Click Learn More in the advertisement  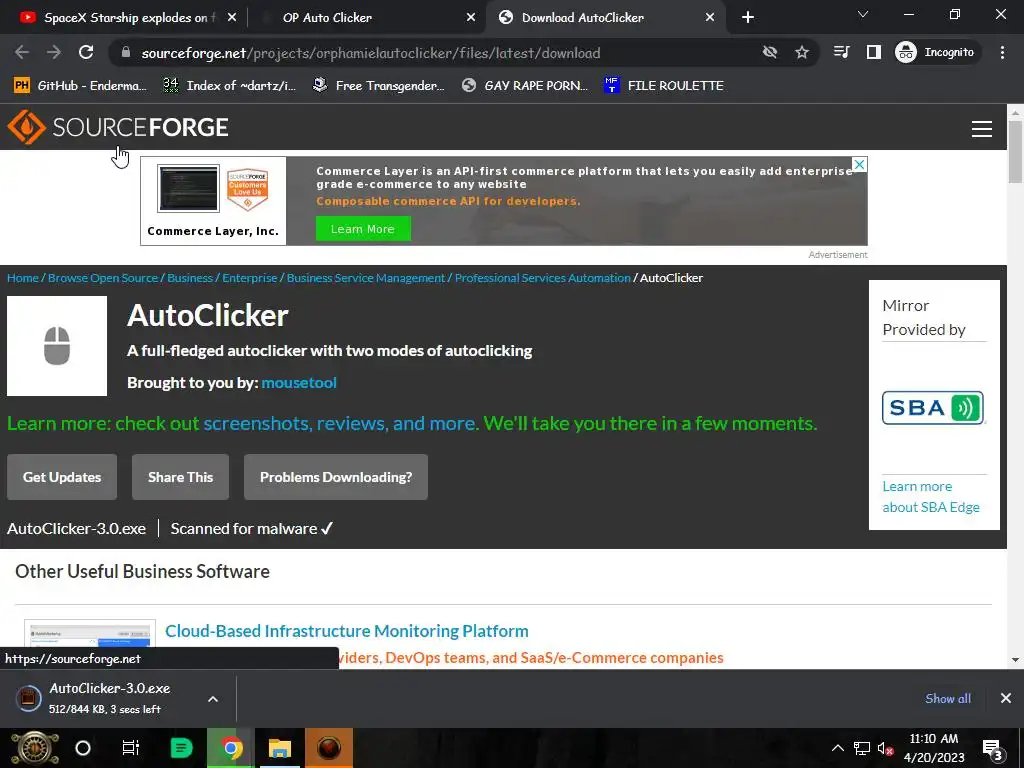(x=363, y=229)
